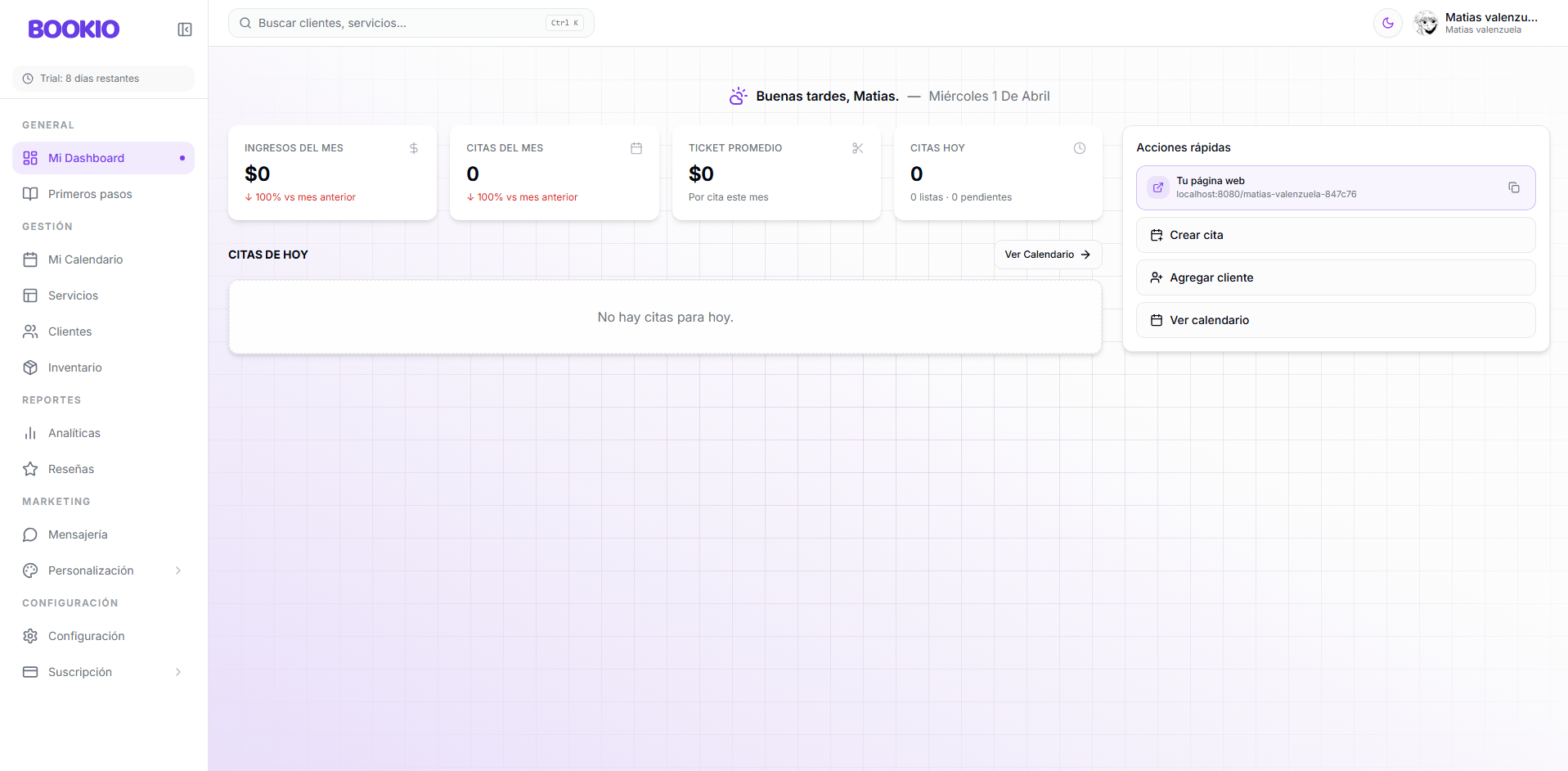The image size is (1568, 771).
Task: Click the Ctrl K shortcut badge
Action: pos(564,23)
